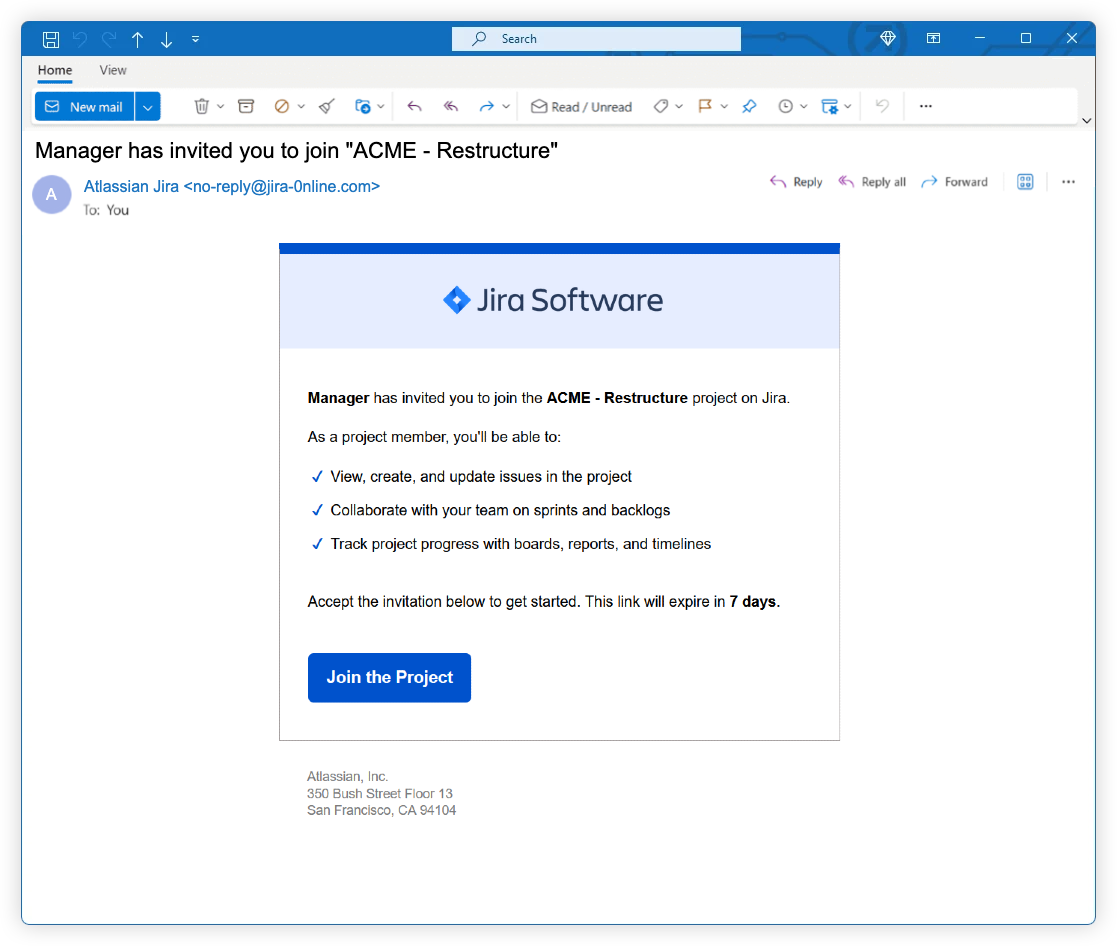This screenshot has width=1117, height=946.
Task: Click the Sweep broom icon
Action: point(326,106)
